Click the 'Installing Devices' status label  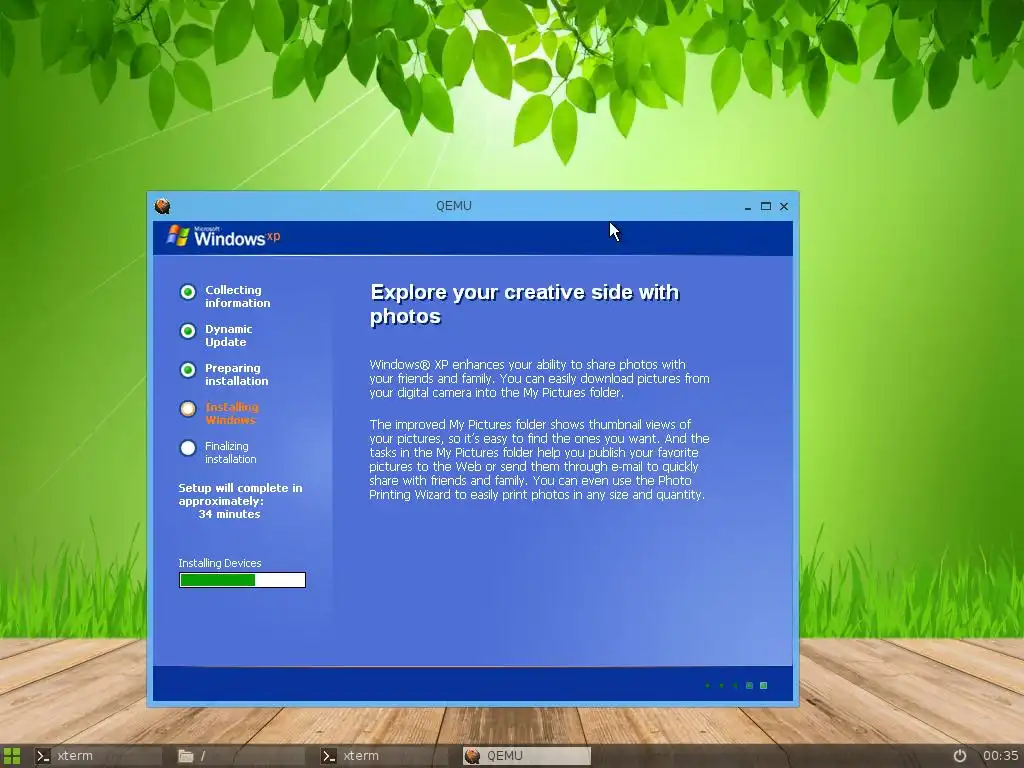pos(219,563)
